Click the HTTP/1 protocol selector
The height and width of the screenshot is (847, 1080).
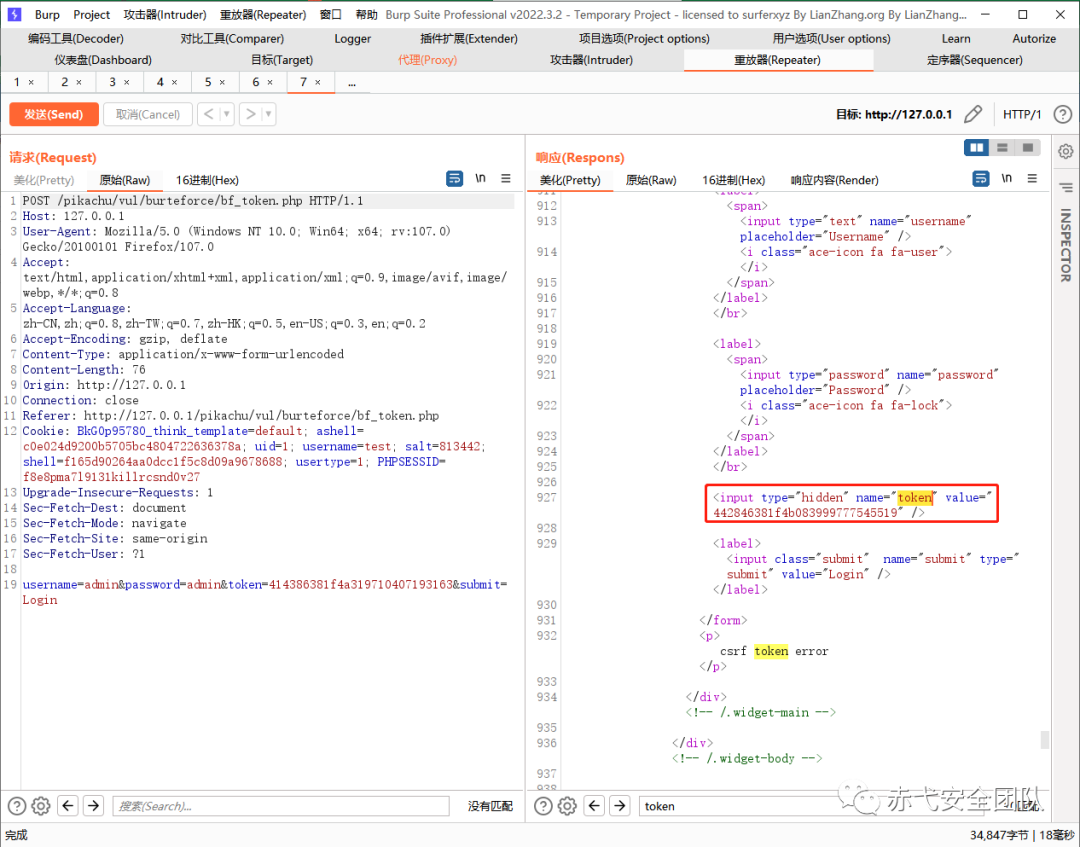click(x=1022, y=114)
